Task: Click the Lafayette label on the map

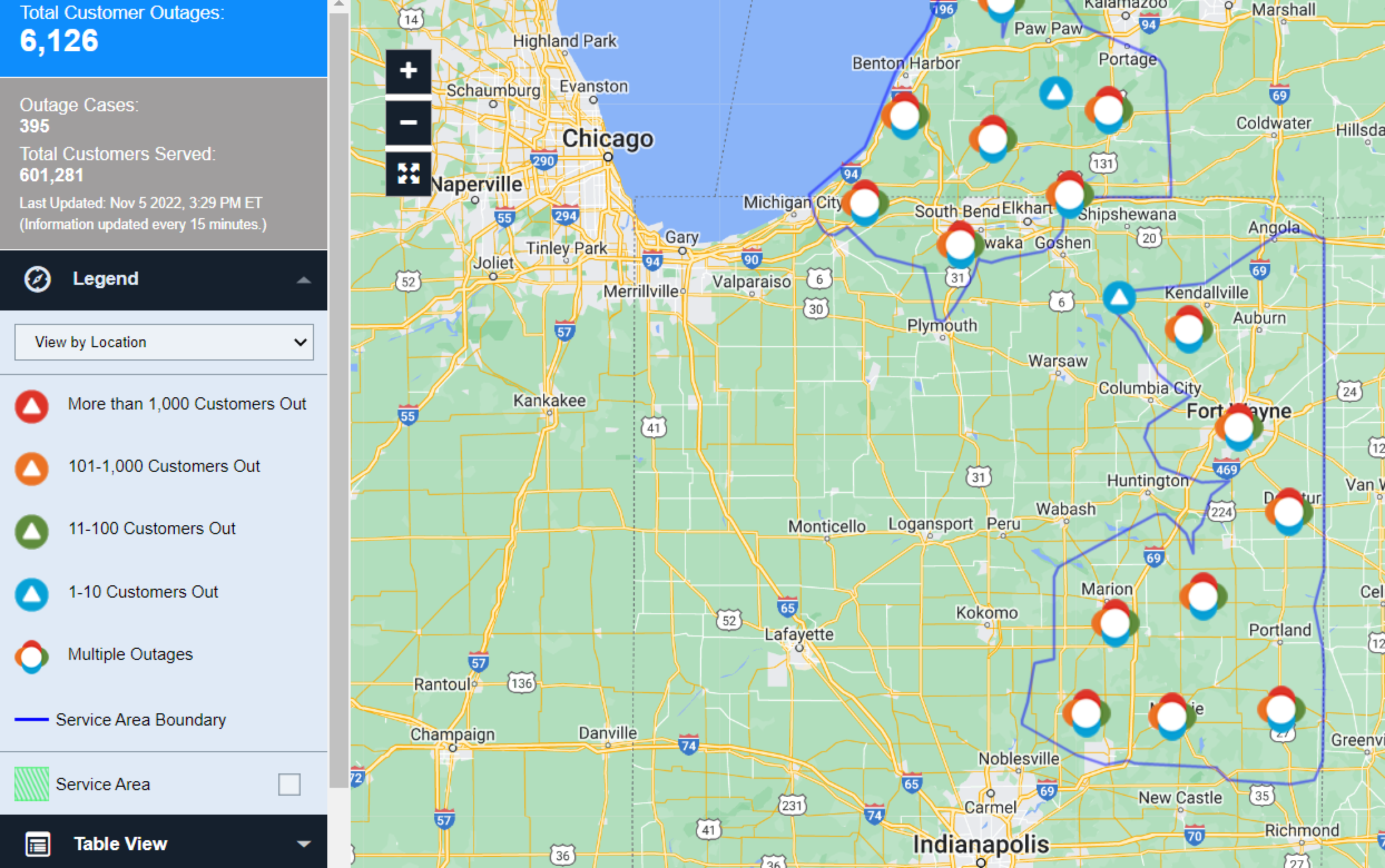Action: (x=799, y=634)
